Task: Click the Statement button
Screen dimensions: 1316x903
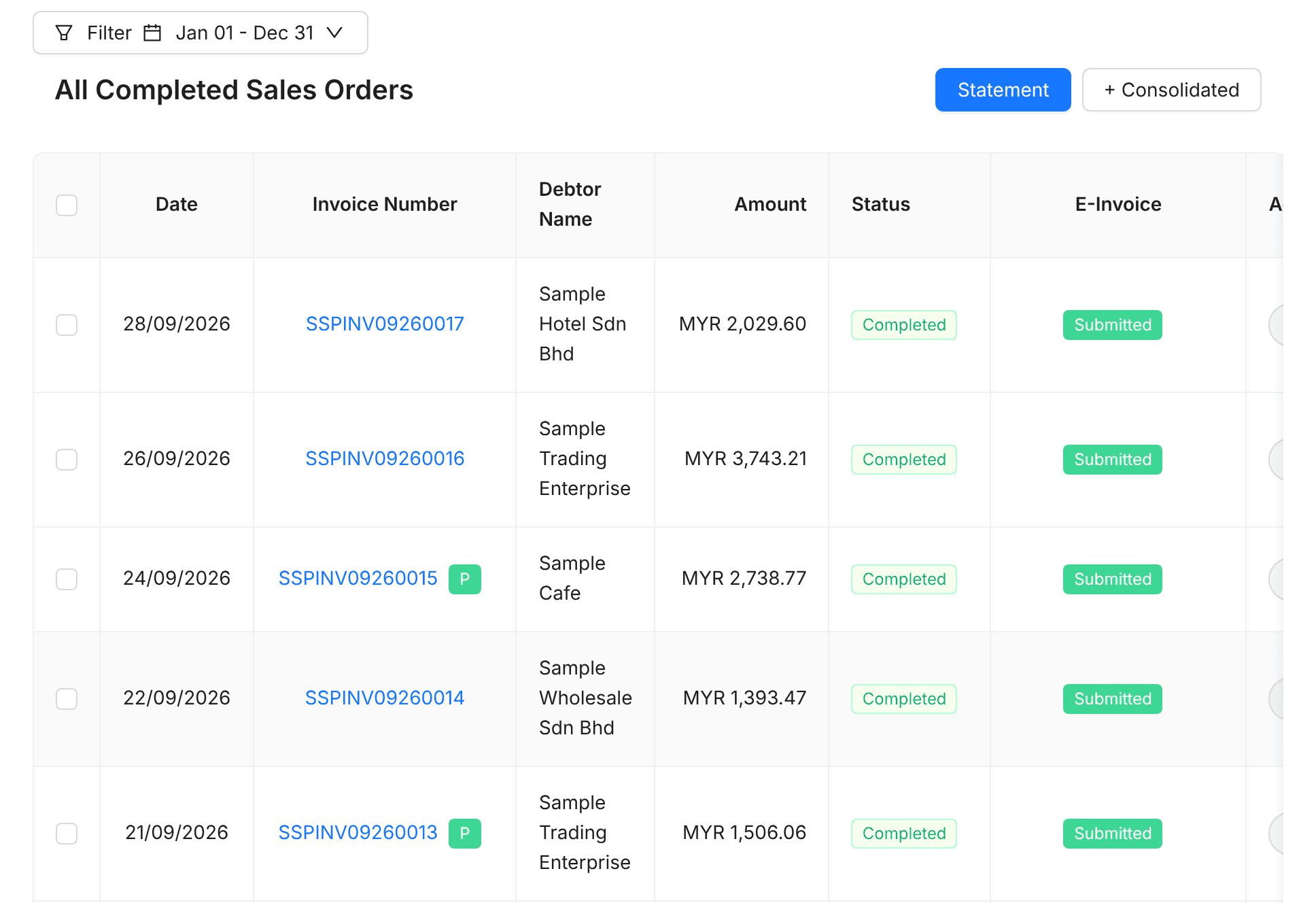Action: click(x=1003, y=90)
